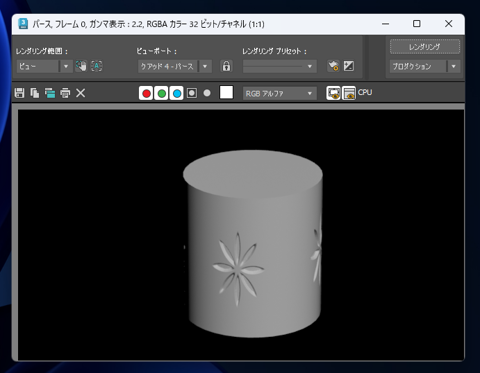This screenshot has width=480, height=373.
Task: Open the RGB アルファ channel dropdown
Action: tap(279, 94)
